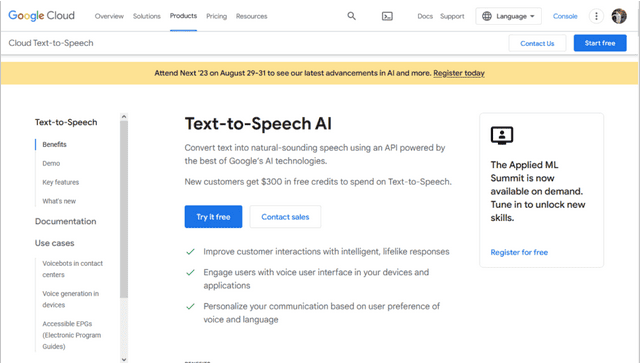Go to the Pricing menu item

(x=216, y=16)
